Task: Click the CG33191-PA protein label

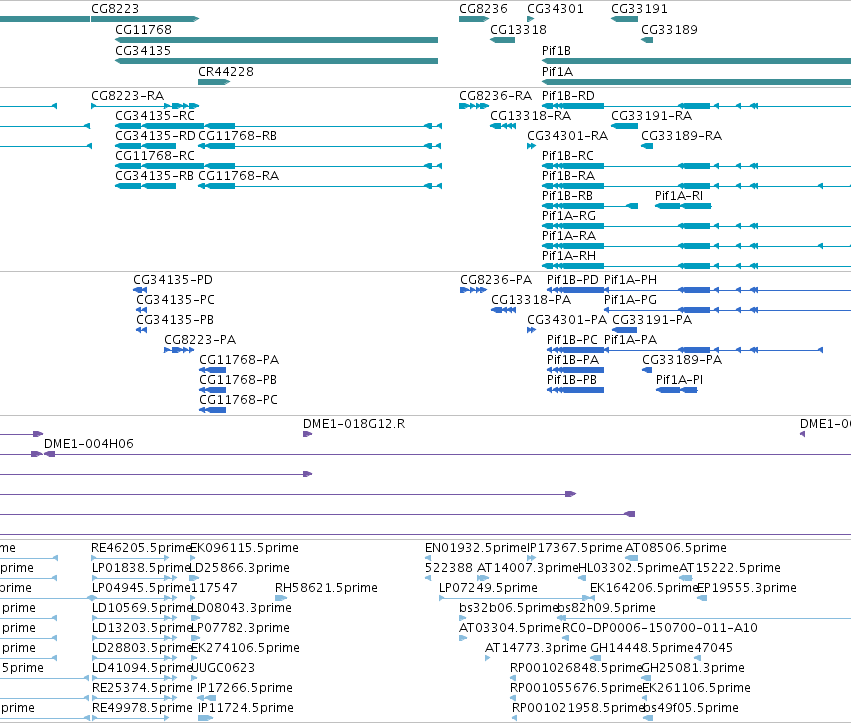Action: (x=652, y=320)
